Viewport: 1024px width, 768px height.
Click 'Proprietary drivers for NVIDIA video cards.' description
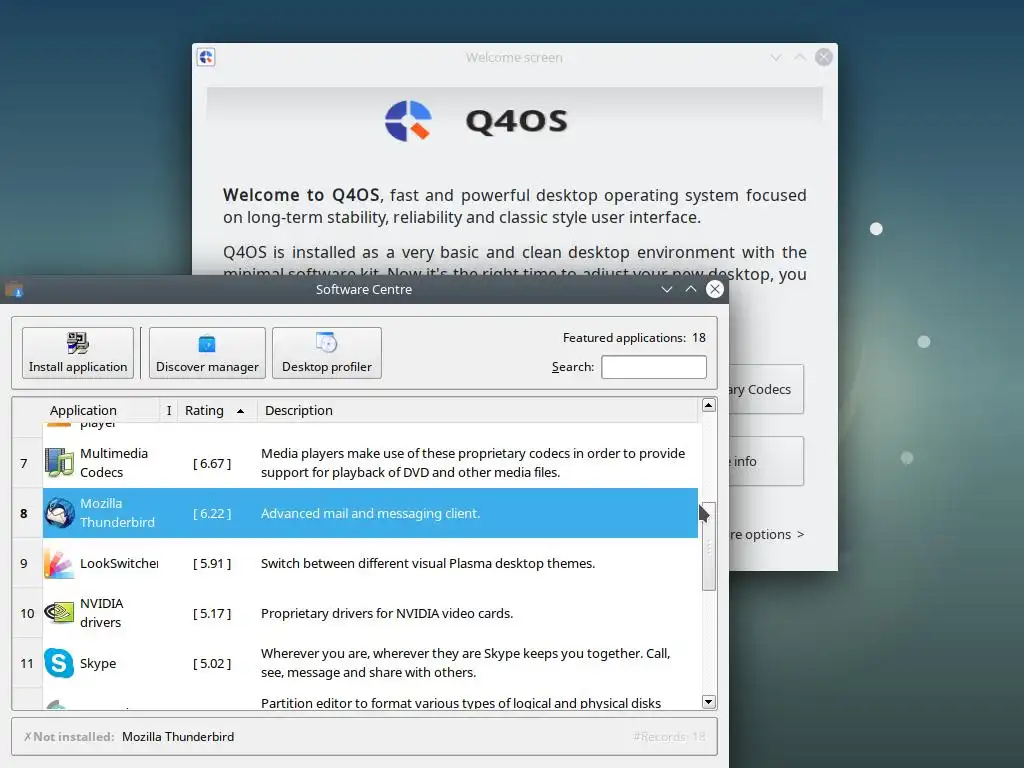[387, 613]
